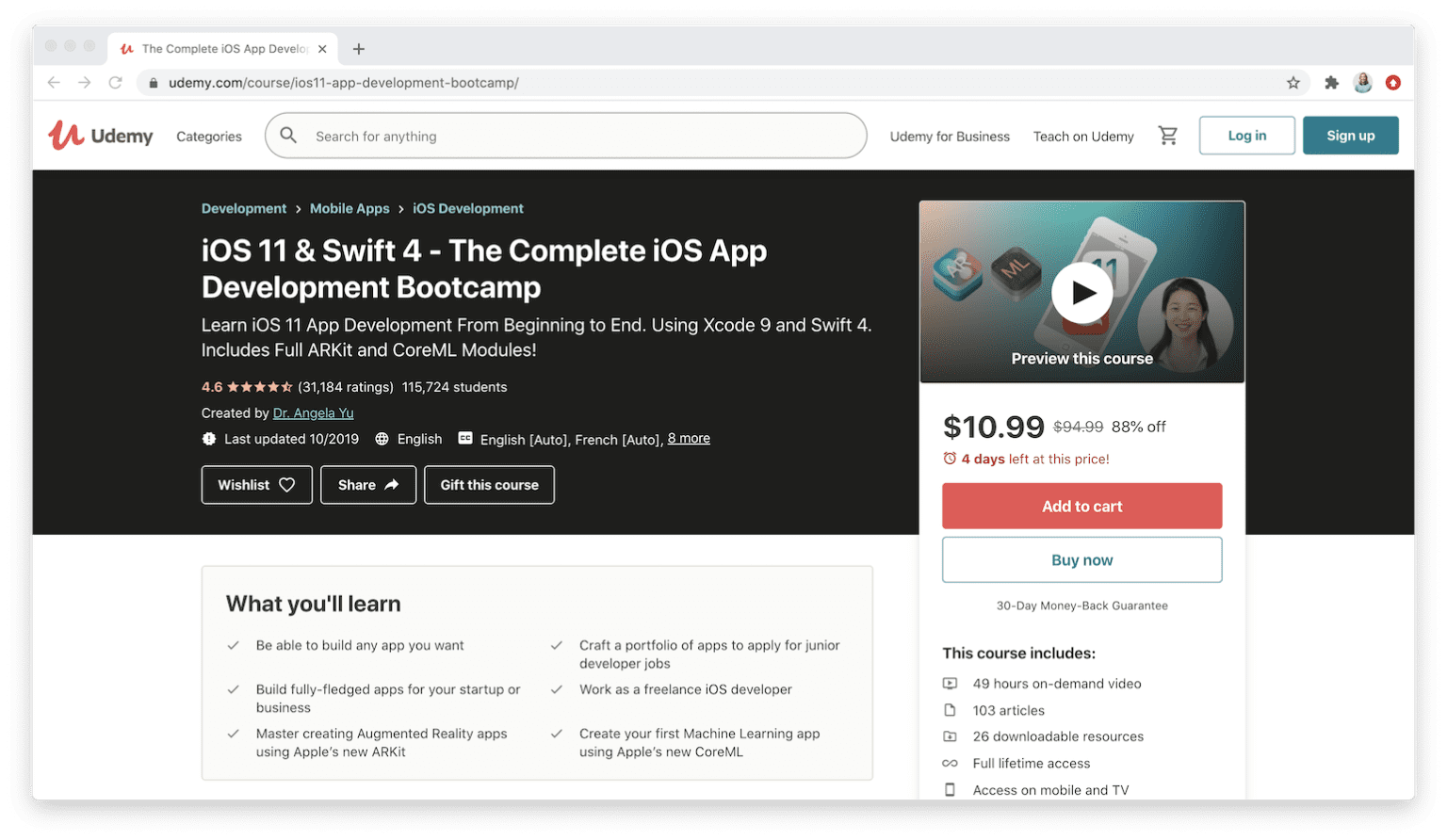Click the Wishlist button to save course
1447x840 pixels.
pyautogui.click(x=256, y=484)
